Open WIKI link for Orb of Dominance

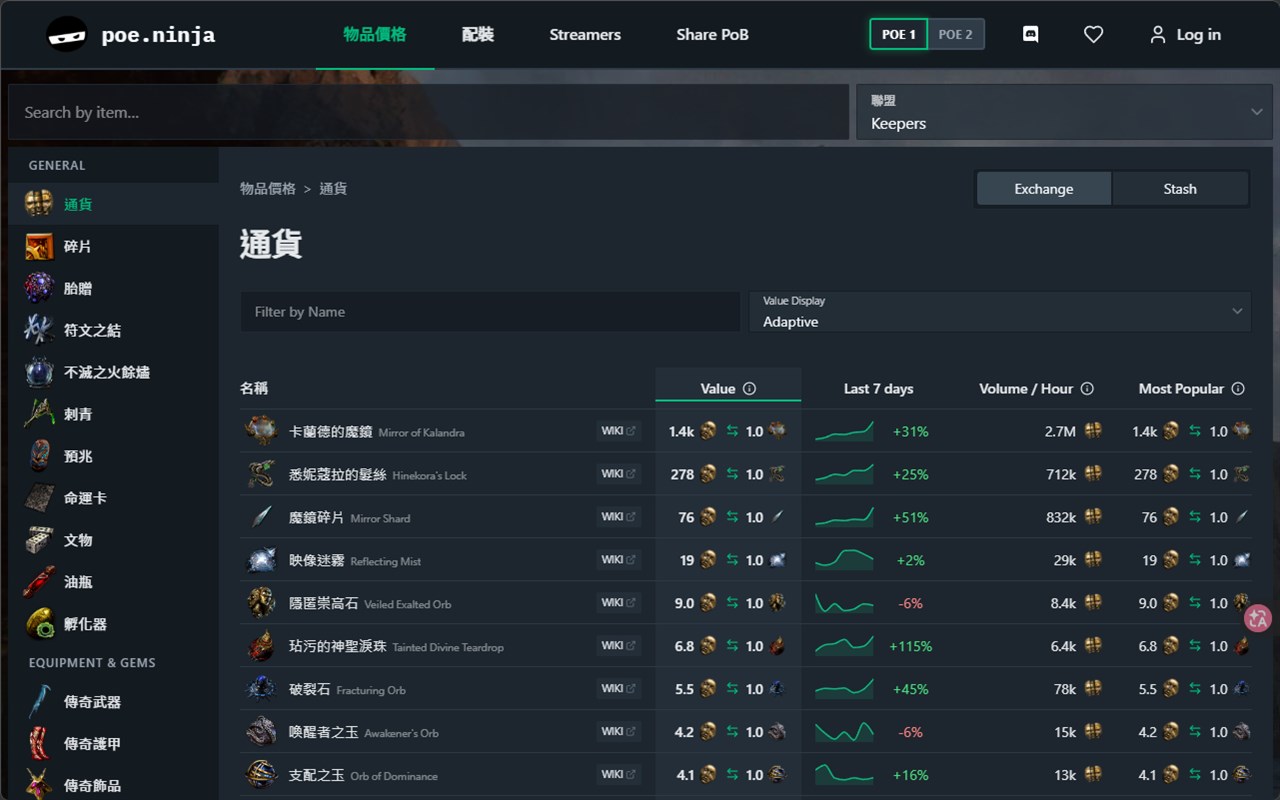[x=617, y=775]
